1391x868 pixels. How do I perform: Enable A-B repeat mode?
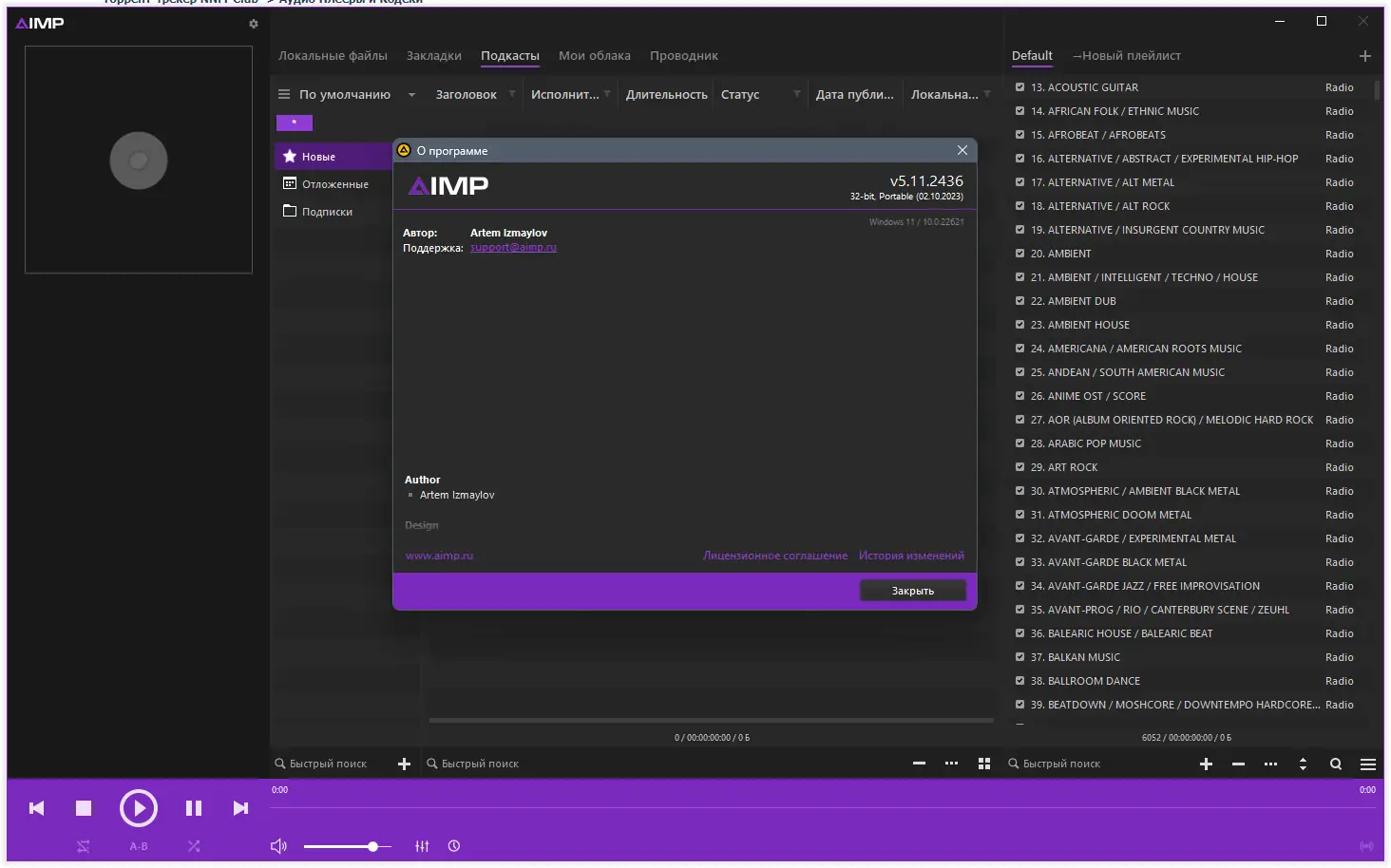pos(138,845)
